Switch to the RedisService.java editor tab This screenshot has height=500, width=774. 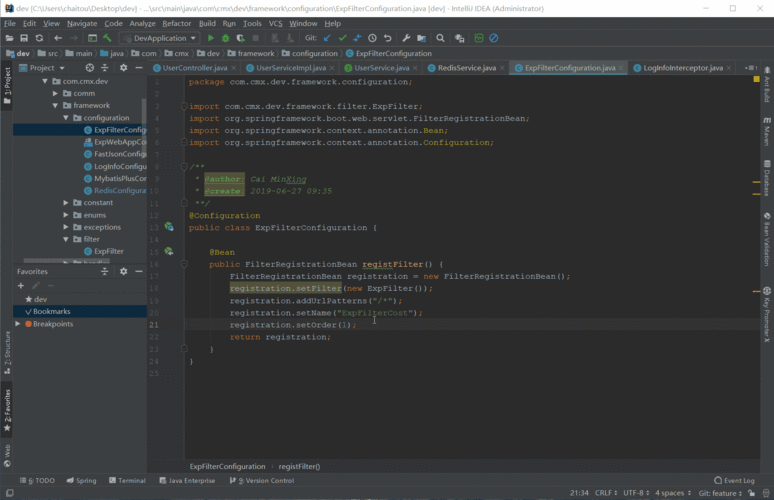[x=466, y=68]
